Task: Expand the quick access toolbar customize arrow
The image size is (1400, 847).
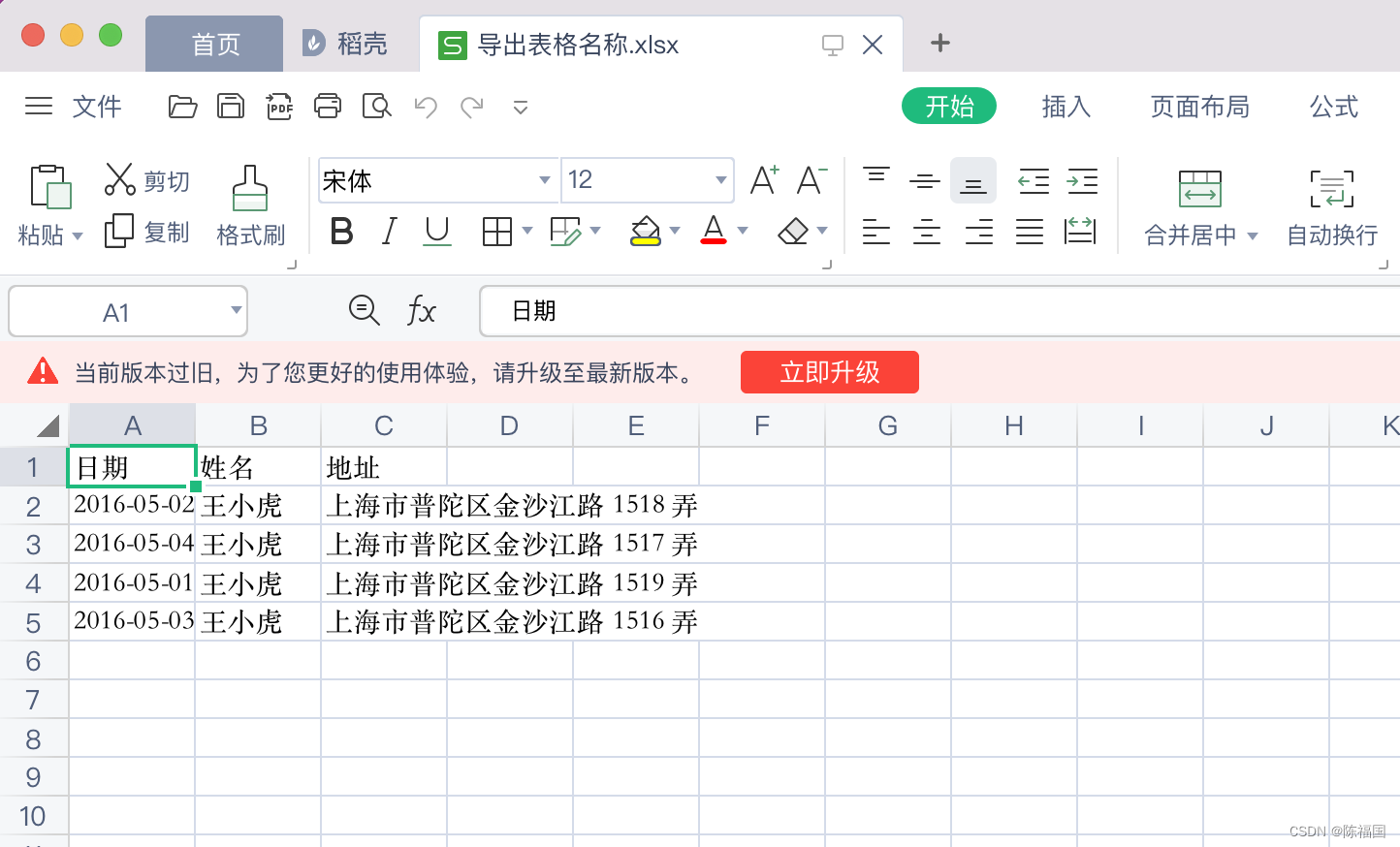Action: (x=521, y=108)
